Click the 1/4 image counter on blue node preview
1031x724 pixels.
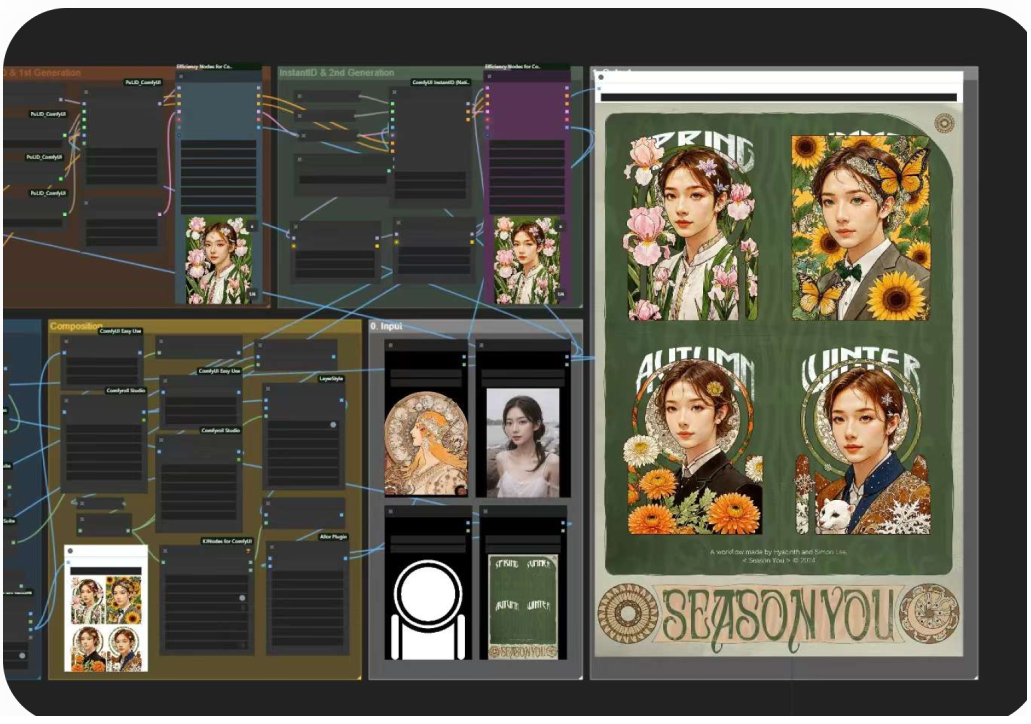click(x=251, y=295)
